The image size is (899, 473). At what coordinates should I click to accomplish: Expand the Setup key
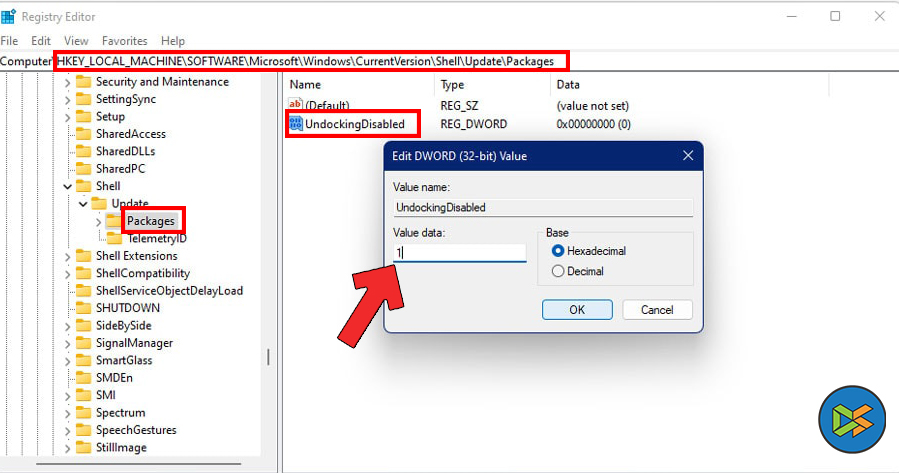67,118
